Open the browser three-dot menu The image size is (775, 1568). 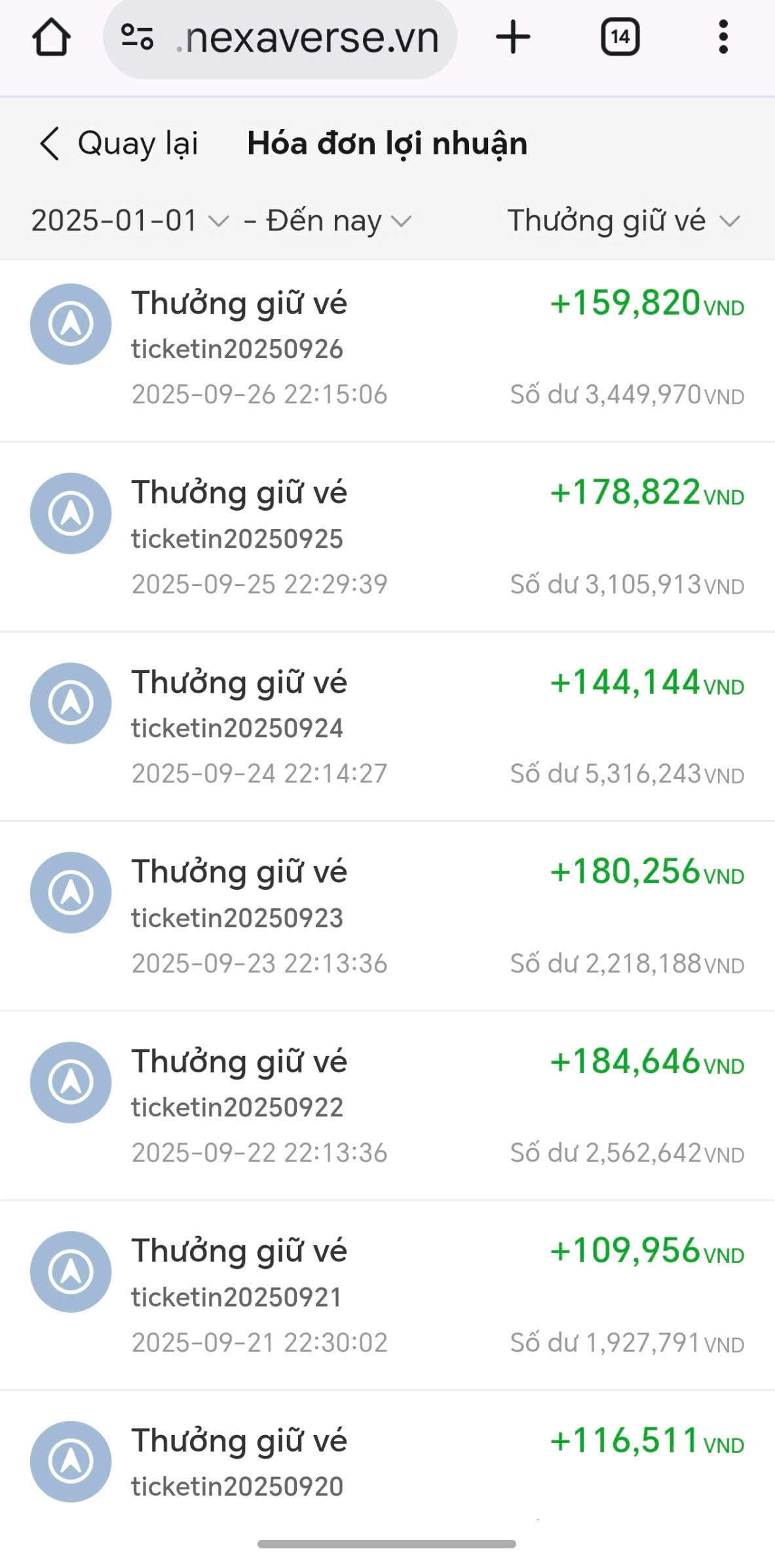pos(723,37)
